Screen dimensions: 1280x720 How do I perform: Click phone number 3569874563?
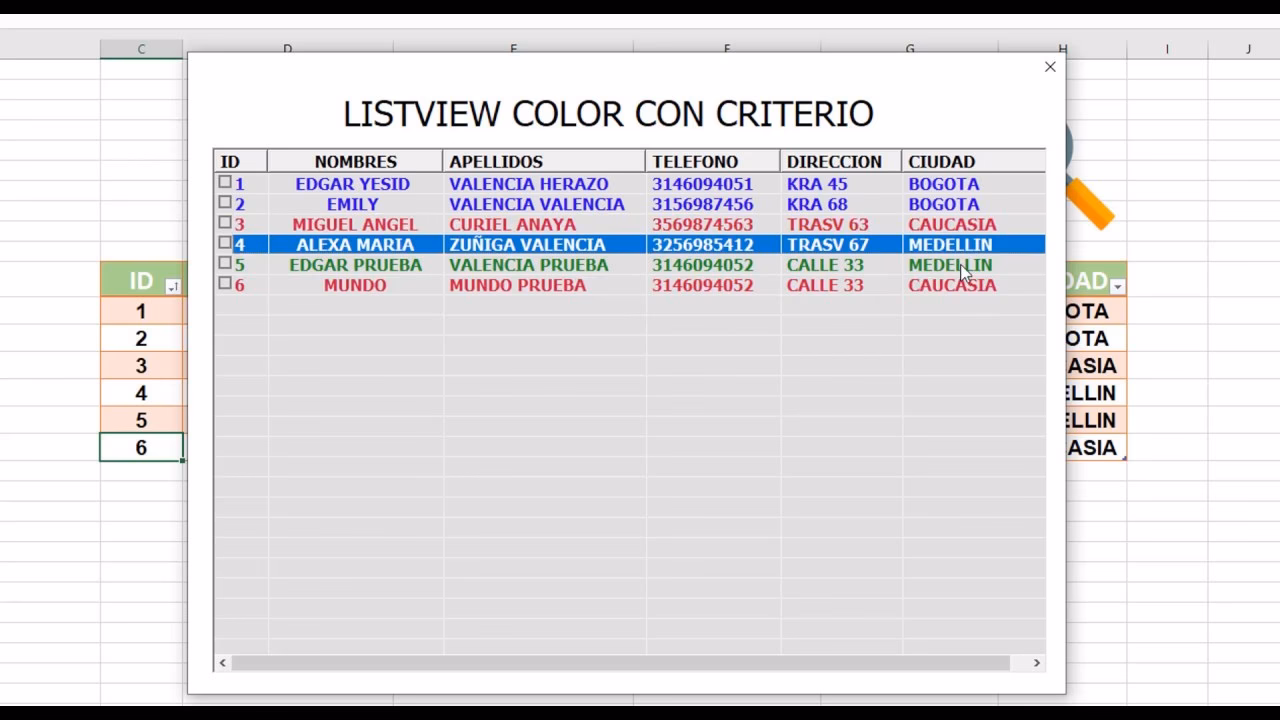(703, 224)
